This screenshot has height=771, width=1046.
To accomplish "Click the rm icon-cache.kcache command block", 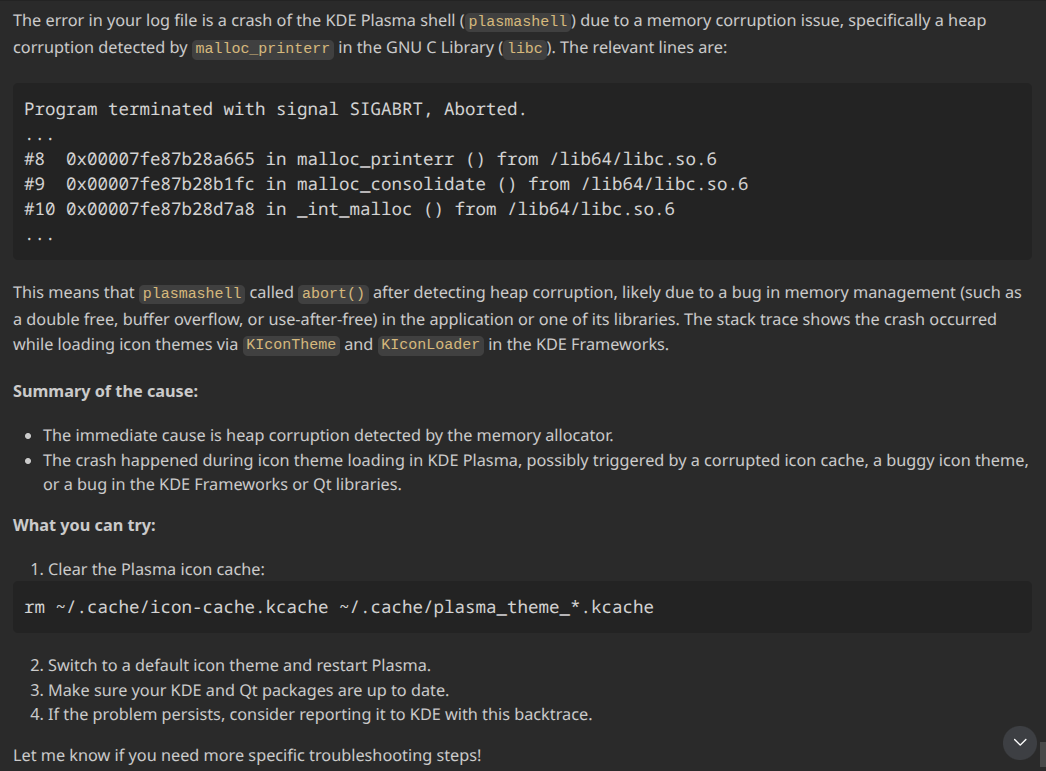I will pyautogui.click(x=522, y=607).
